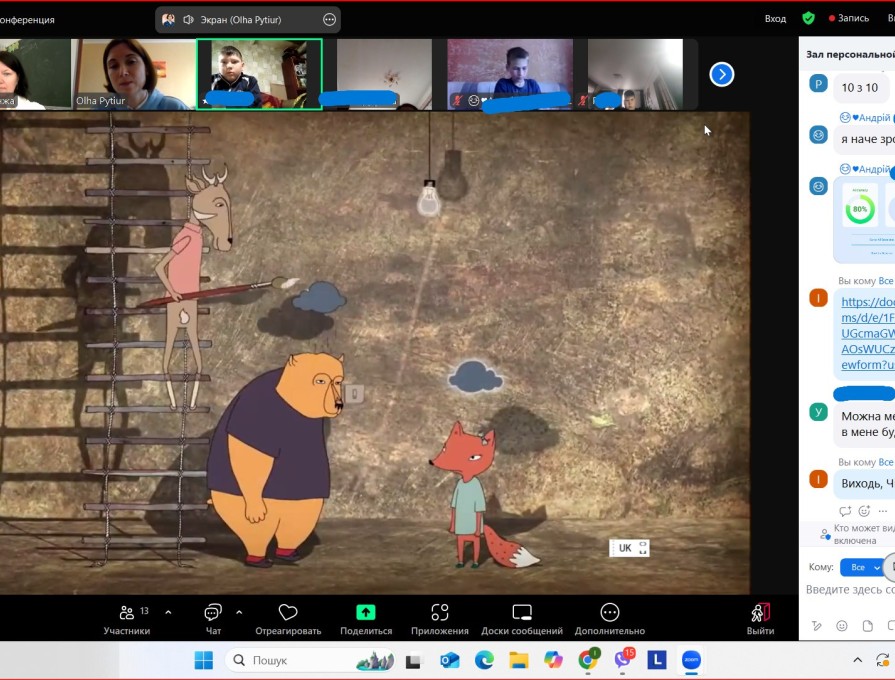Click the chat privacy info icon
The image size is (895, 680).
825,534
